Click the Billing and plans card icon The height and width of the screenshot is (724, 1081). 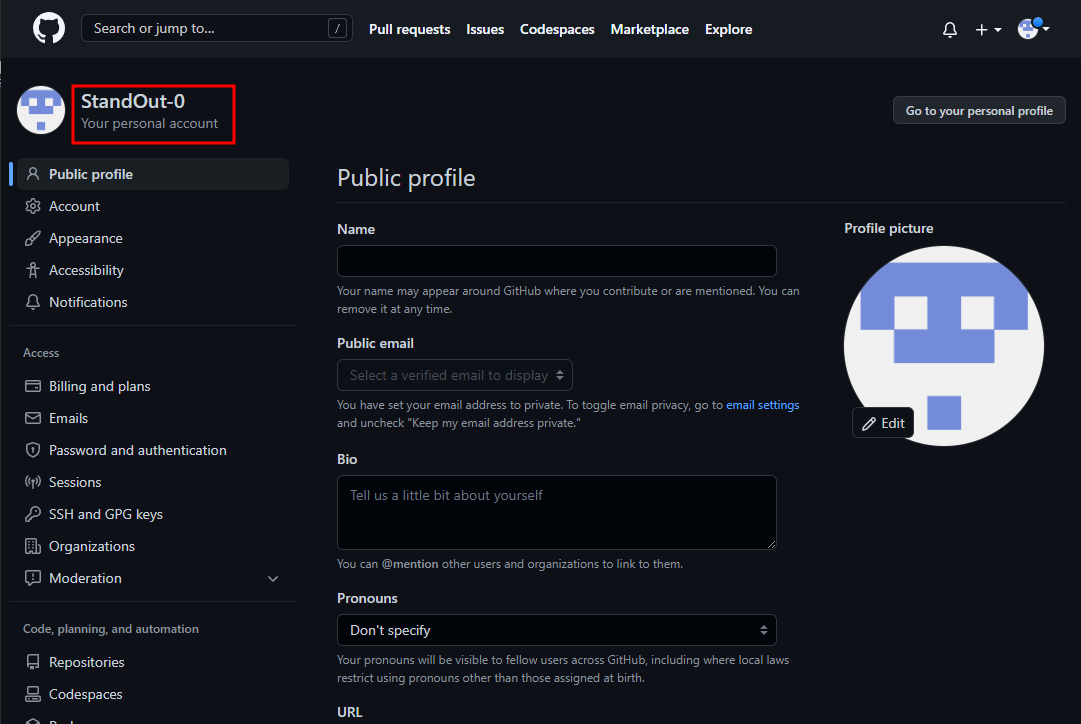(32, 386)
